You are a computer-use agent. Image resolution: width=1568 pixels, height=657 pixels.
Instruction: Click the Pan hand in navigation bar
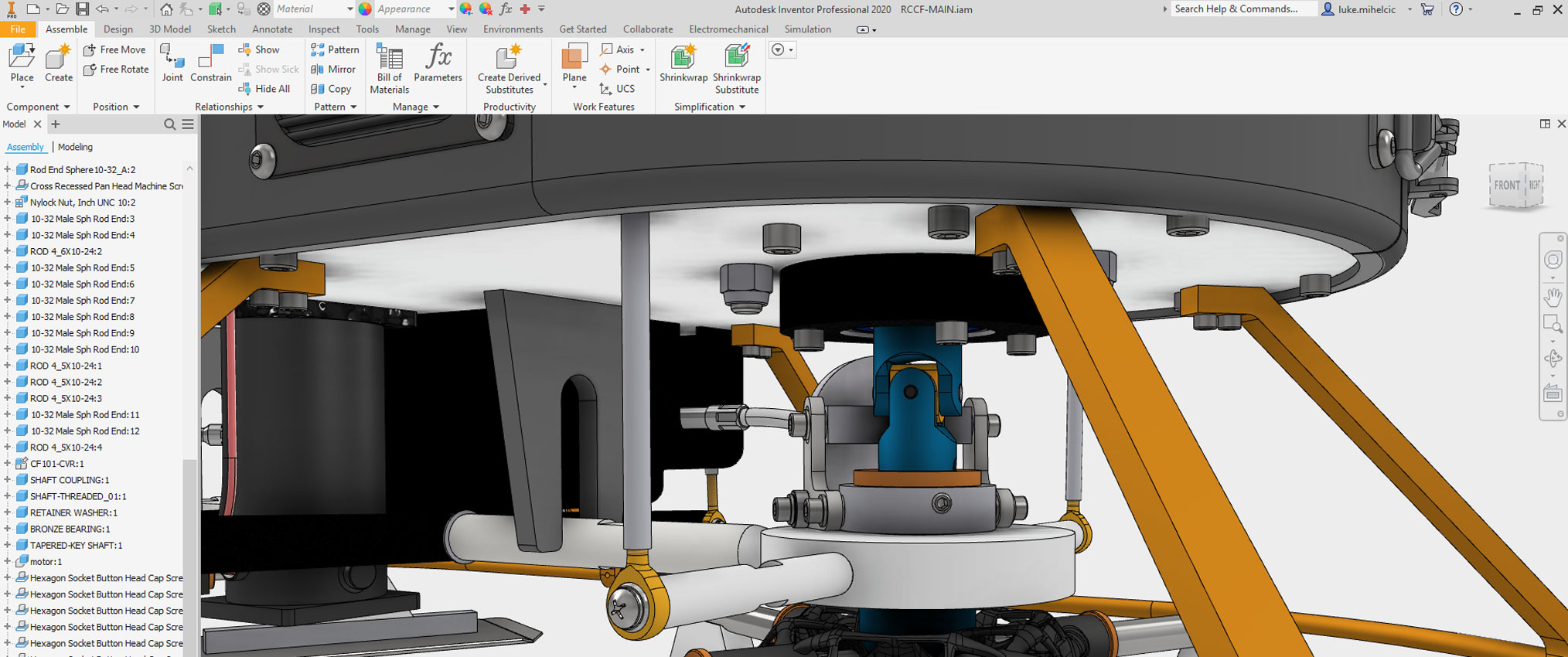(x=1553, y=297)
